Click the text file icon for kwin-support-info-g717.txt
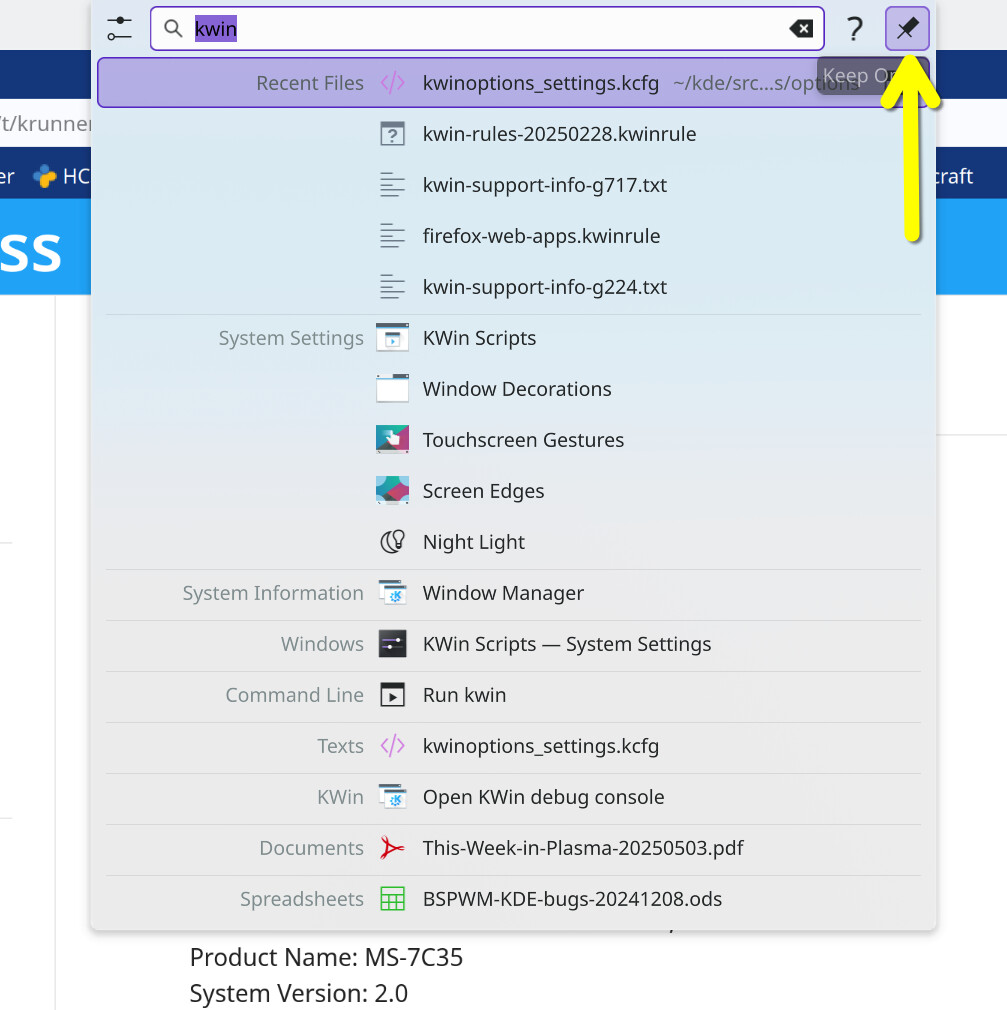1007x1010 pixels. 392,185
